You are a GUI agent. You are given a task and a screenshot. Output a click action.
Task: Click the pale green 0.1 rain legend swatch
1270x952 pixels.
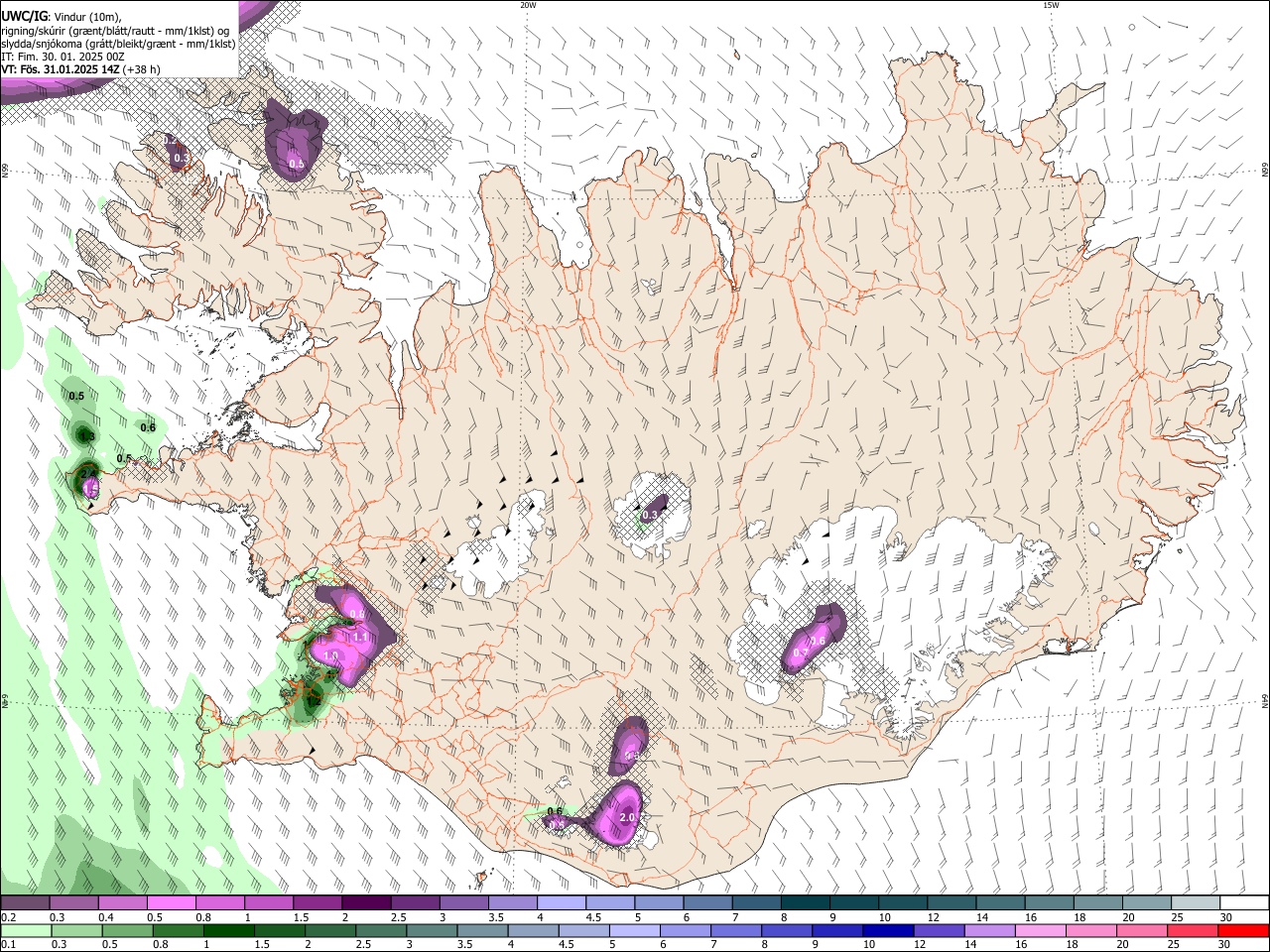click(25, 930)
